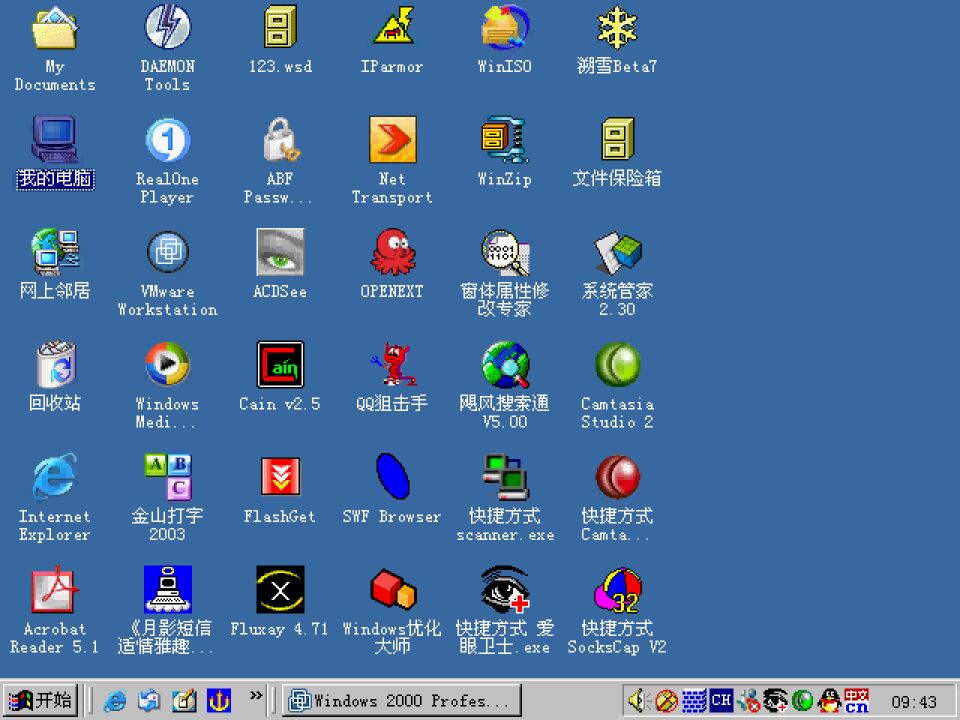This screenshot has width=960, height=720.
Task: Click the Outlook Express quick launch icon
Action: point(149,701)
